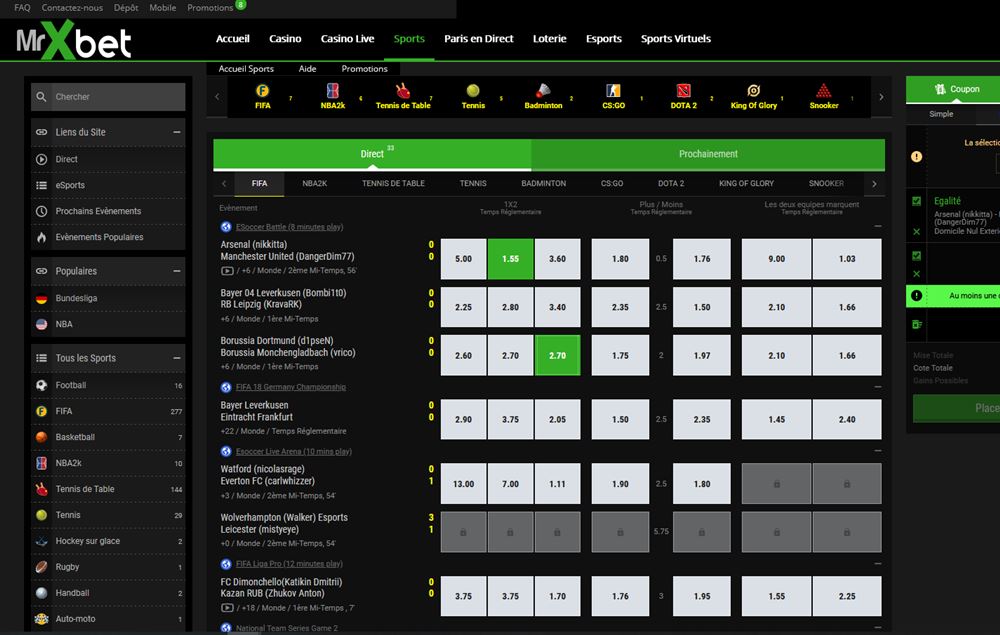The image size is (1000, 635).
Task: Choose the Tennis ball icon in carousel
Action: [x=473, y=91]
